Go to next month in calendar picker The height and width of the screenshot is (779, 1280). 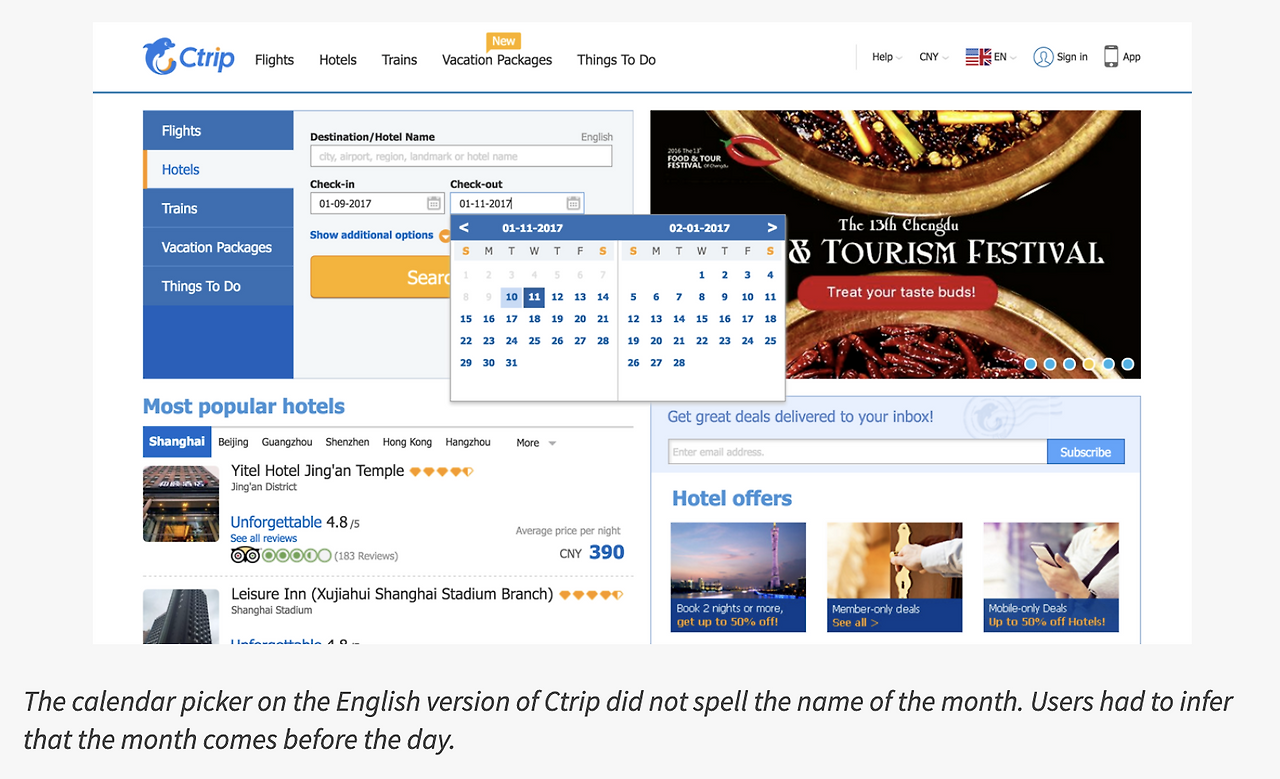coord(772,228)
